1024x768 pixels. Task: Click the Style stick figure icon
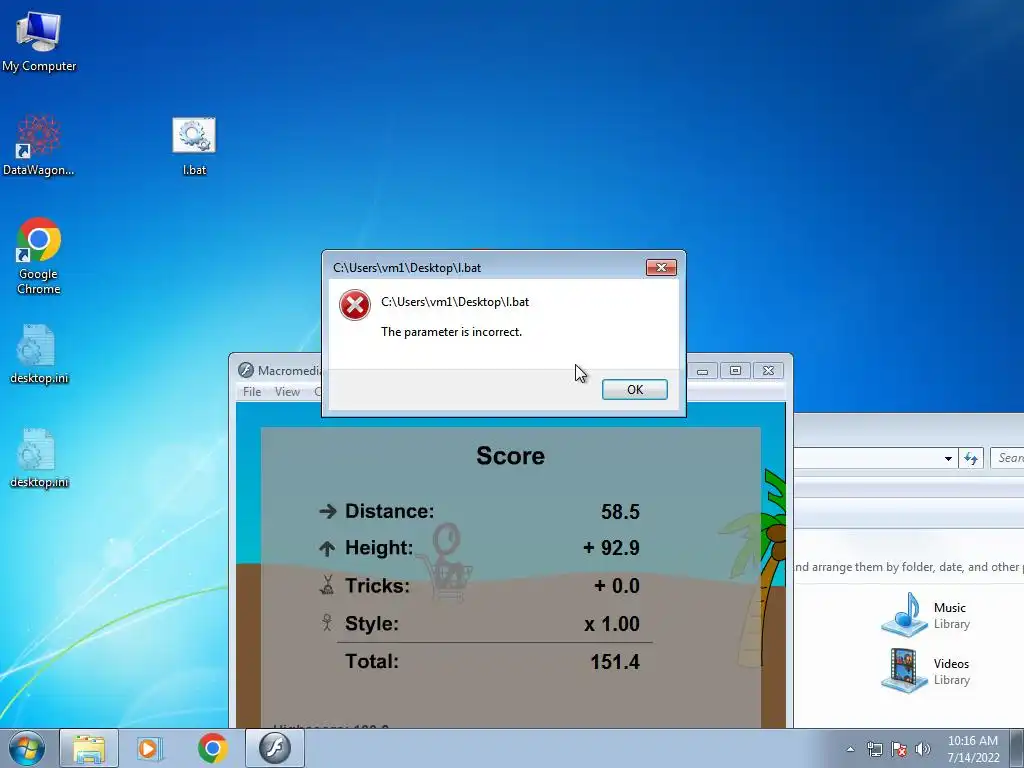point(327,622)
